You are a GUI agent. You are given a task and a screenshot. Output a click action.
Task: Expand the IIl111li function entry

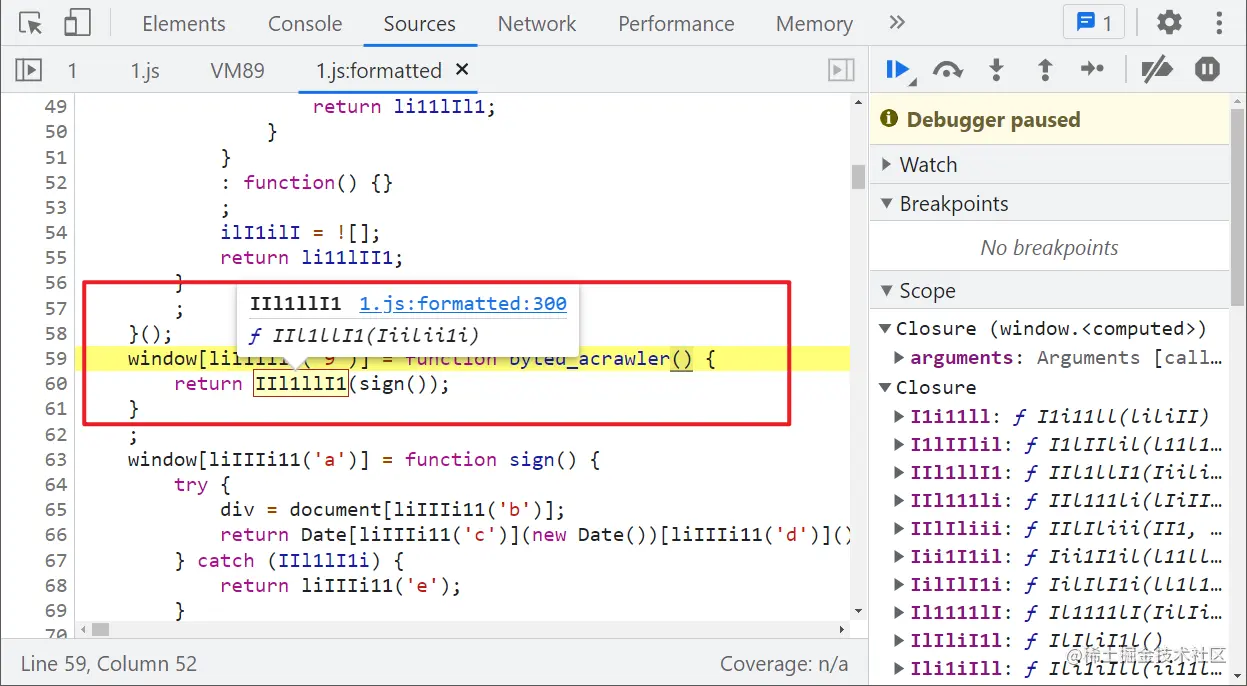900,500
